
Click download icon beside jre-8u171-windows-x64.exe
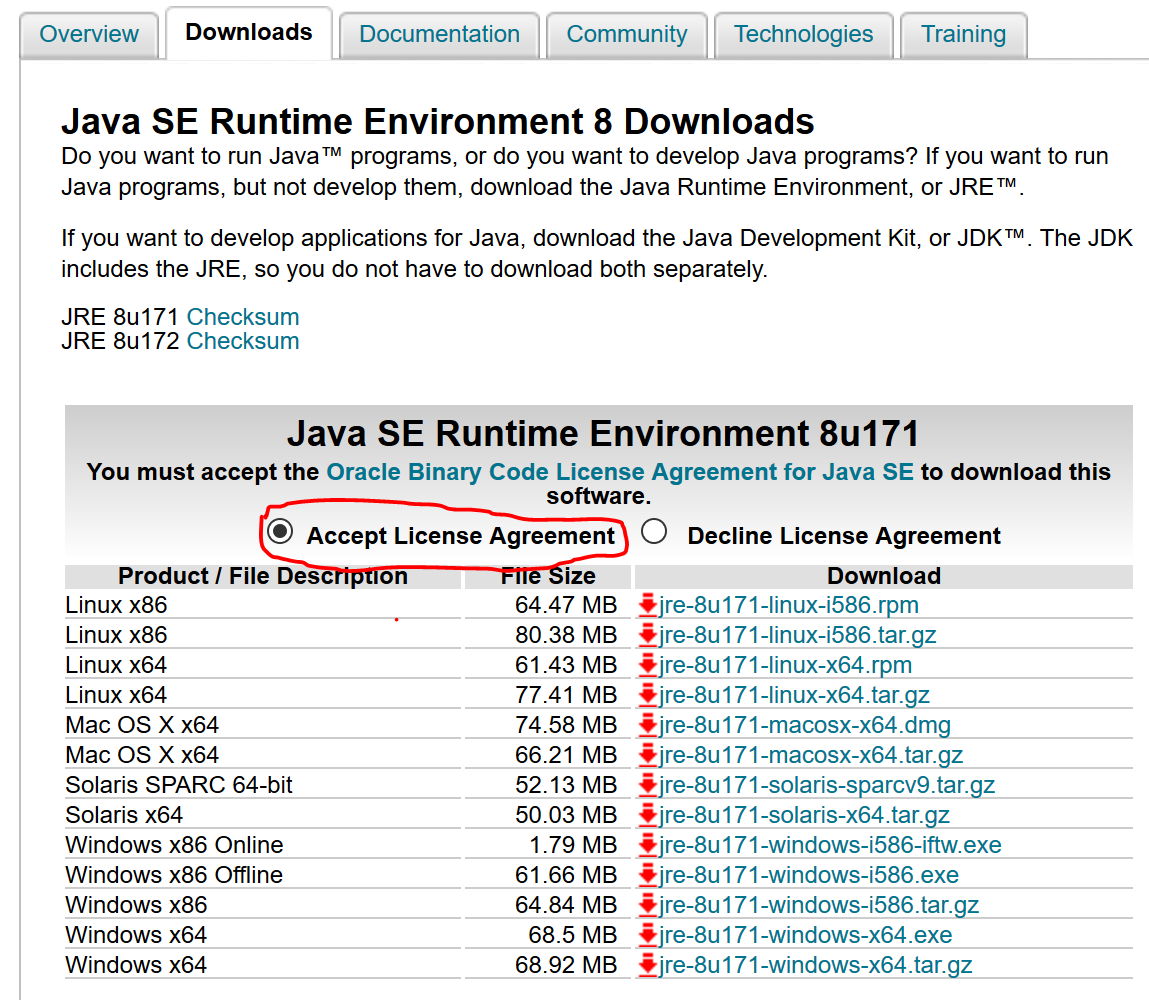648,935
